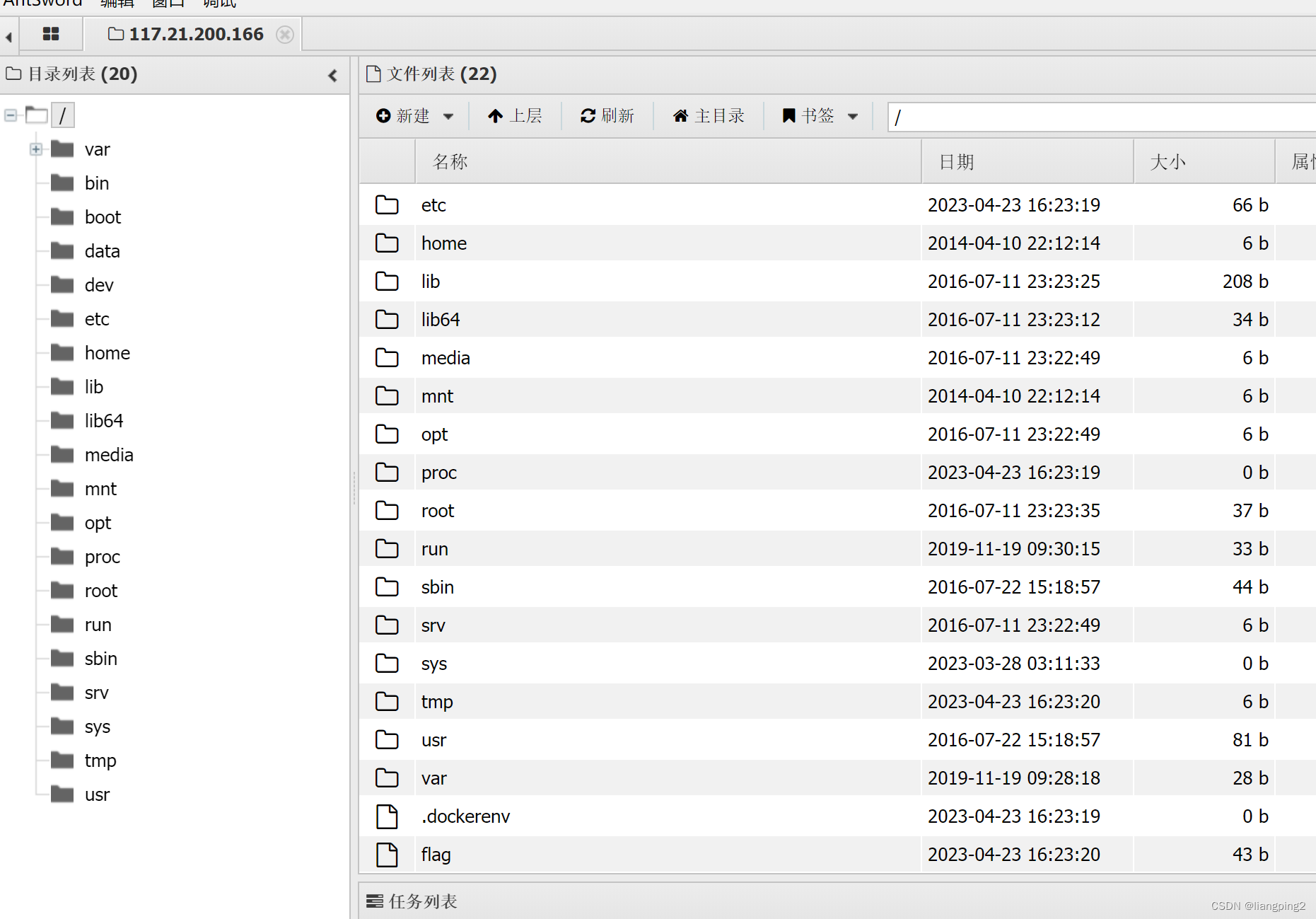
Task: Click etc folder icon in file list
Action: pyautogui.click(x=387, y=204)
